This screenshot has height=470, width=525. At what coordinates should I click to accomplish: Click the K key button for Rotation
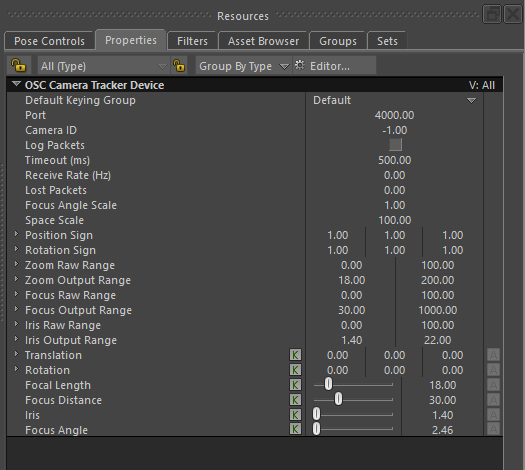point(295,370)
